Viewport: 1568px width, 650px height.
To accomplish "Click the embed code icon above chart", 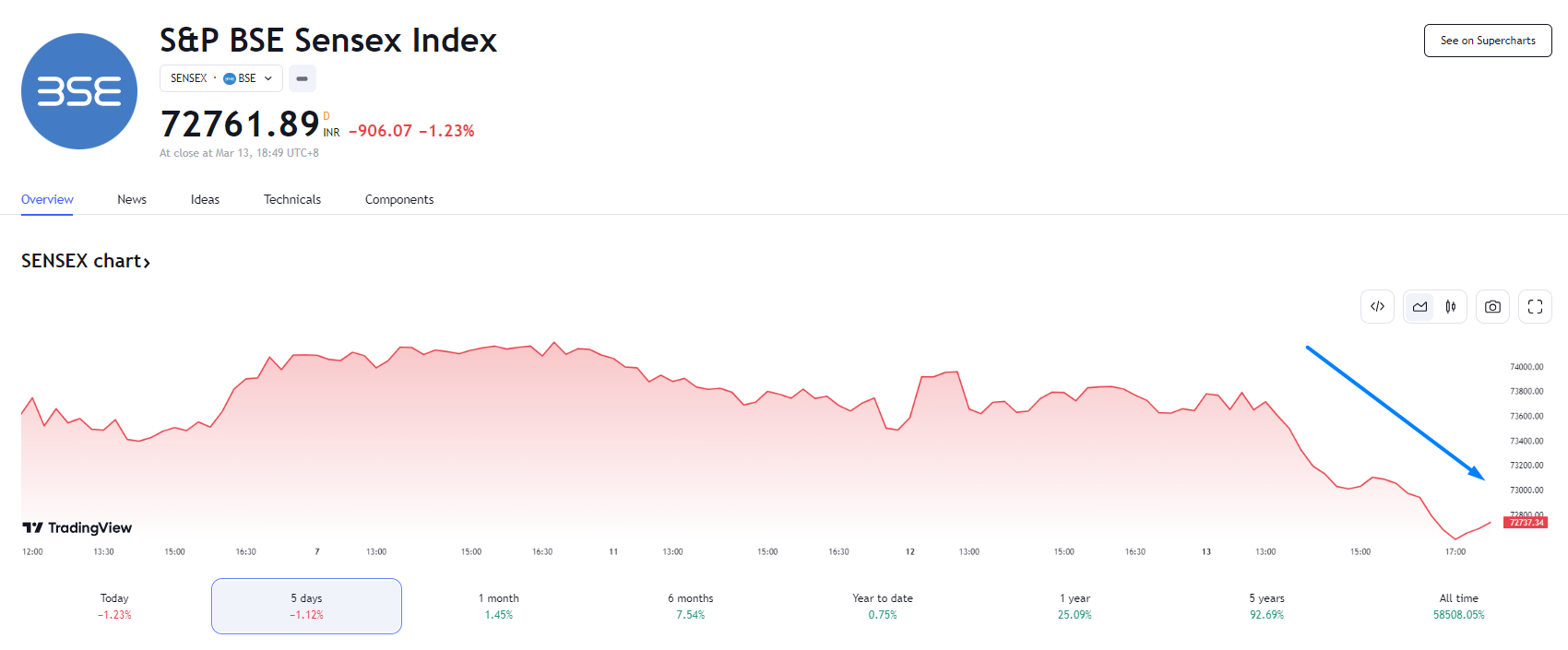I will pyautogui.click(x=1377, y=307).
